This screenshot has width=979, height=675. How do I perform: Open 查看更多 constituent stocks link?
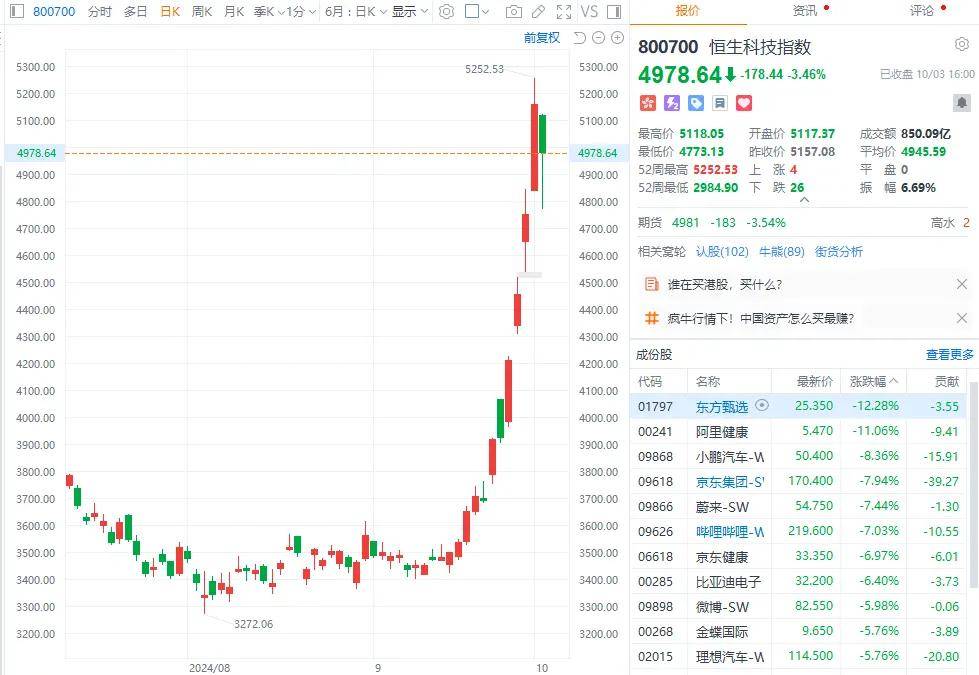[949, 355]
